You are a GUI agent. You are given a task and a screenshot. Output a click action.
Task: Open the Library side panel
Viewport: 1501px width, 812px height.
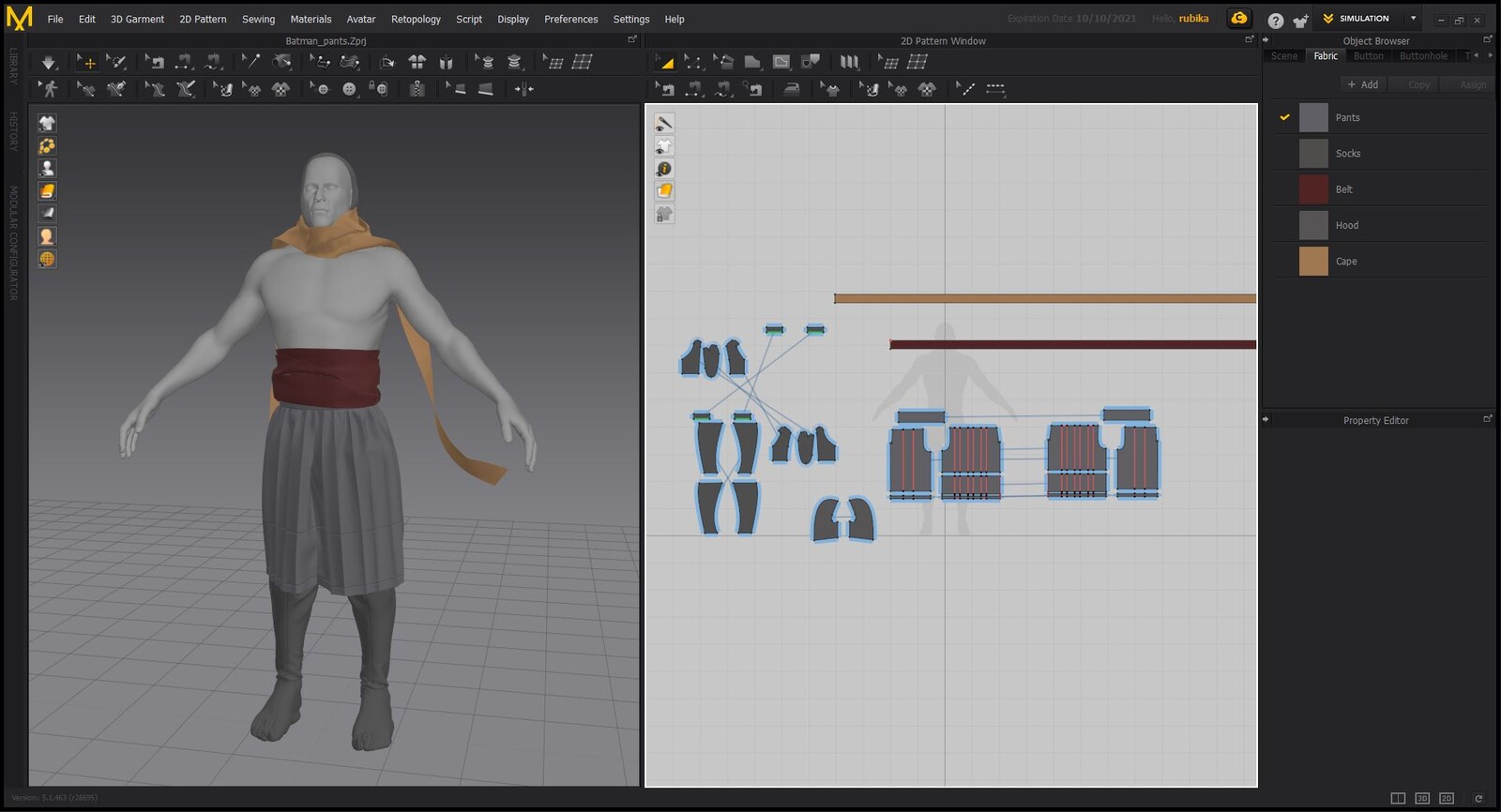pyautogui.click(x=13, y=66)
